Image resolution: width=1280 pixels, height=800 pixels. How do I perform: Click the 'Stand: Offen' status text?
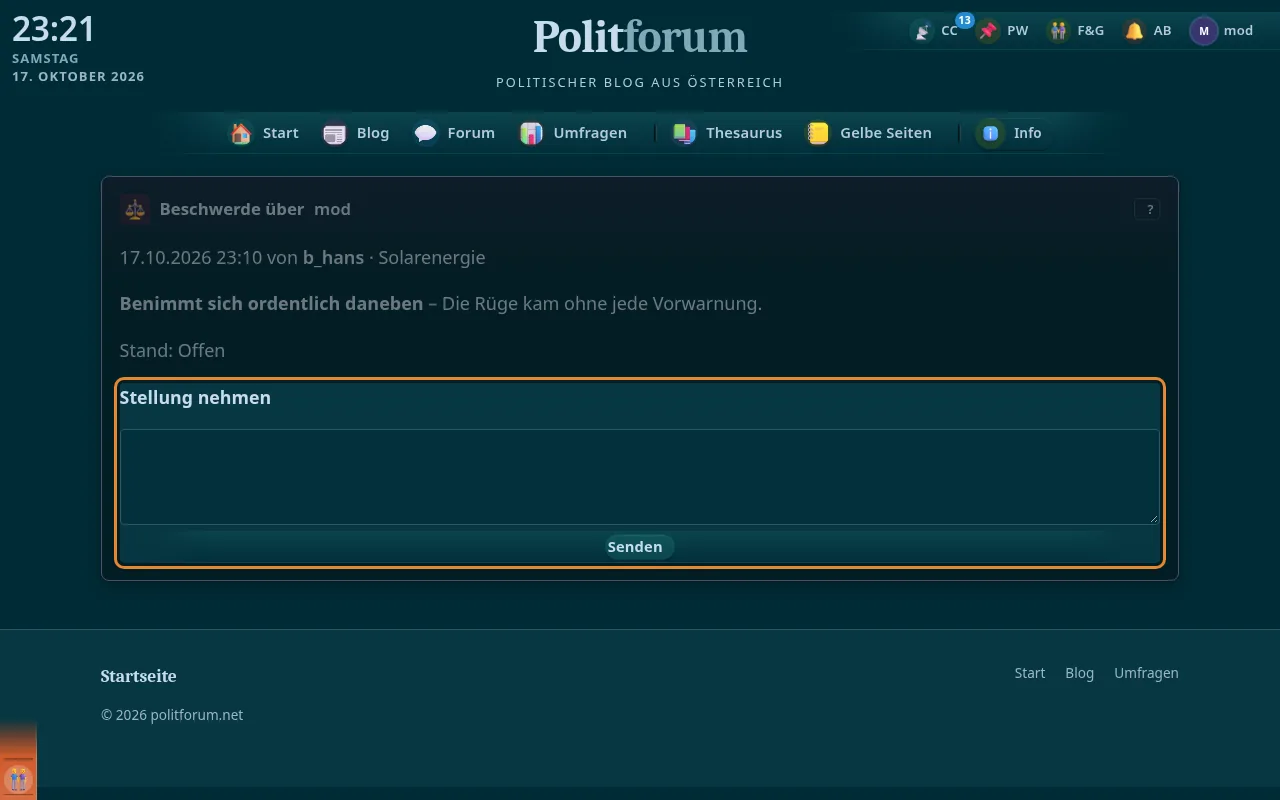172,350
